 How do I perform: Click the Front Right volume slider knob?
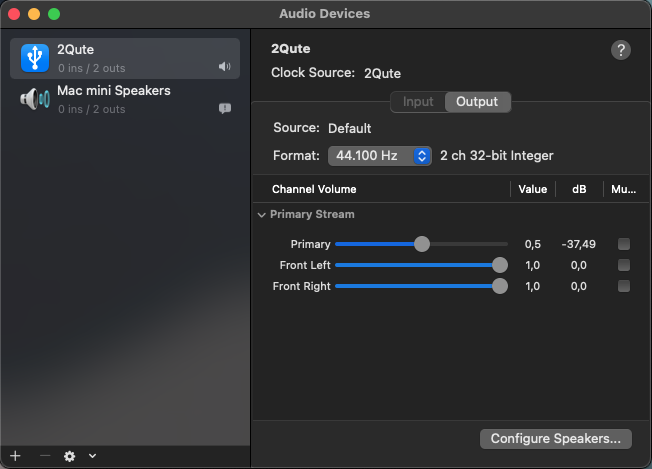pos(499,286)
